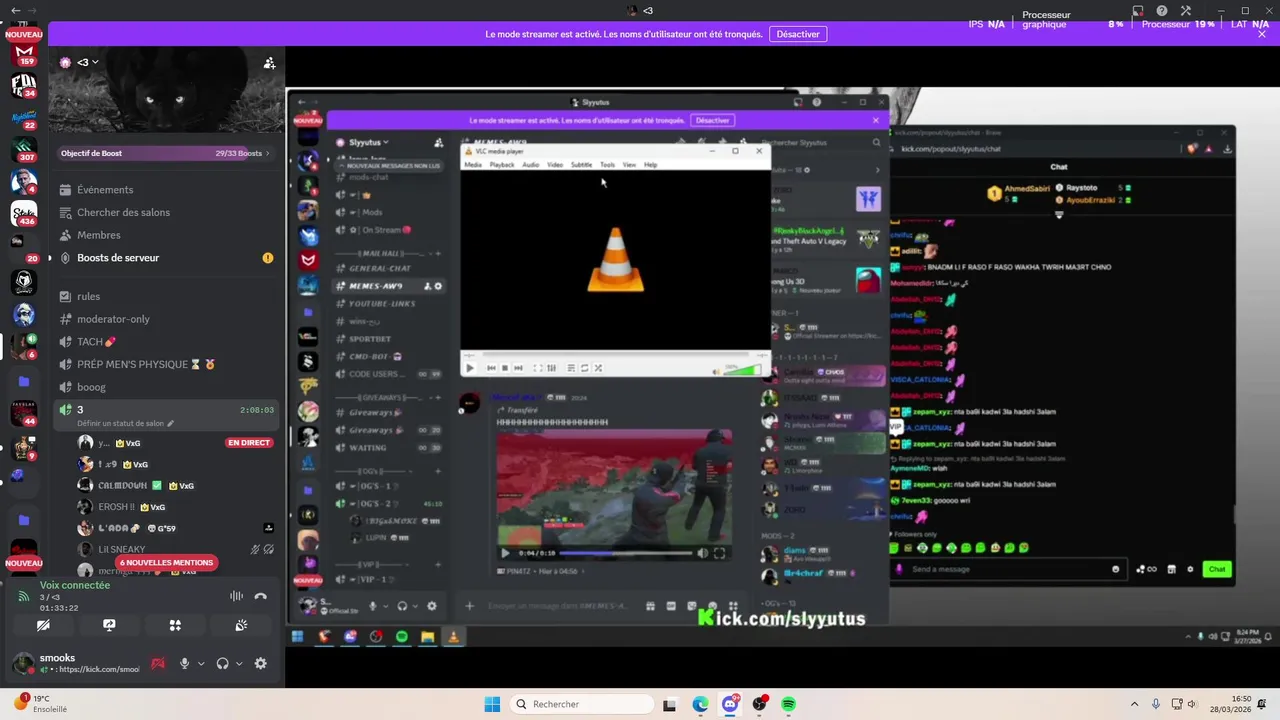
Task: Select CALMDOWN user in voice channel
Action: [165, 485]
